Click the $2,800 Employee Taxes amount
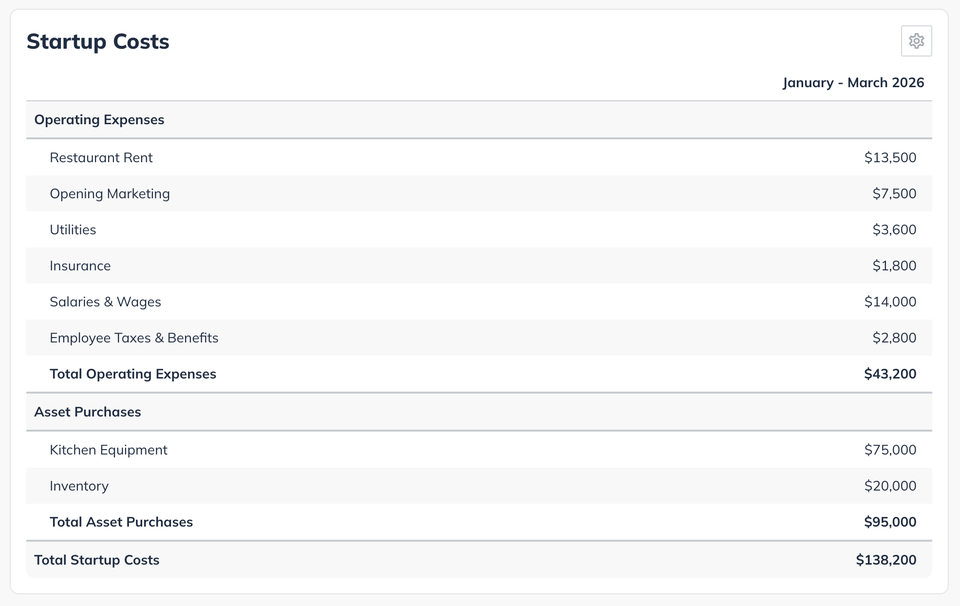 (894, 338)
